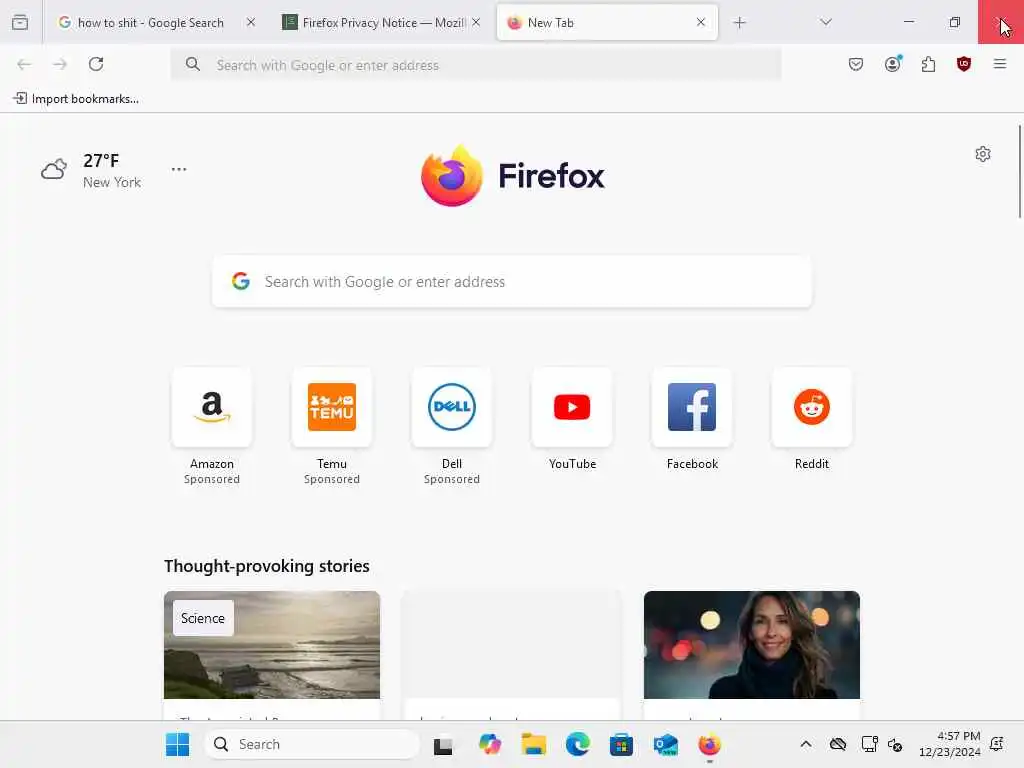Open weather widget three-dot options menu
Screen dimensions: 1024x768
(179, 169)
